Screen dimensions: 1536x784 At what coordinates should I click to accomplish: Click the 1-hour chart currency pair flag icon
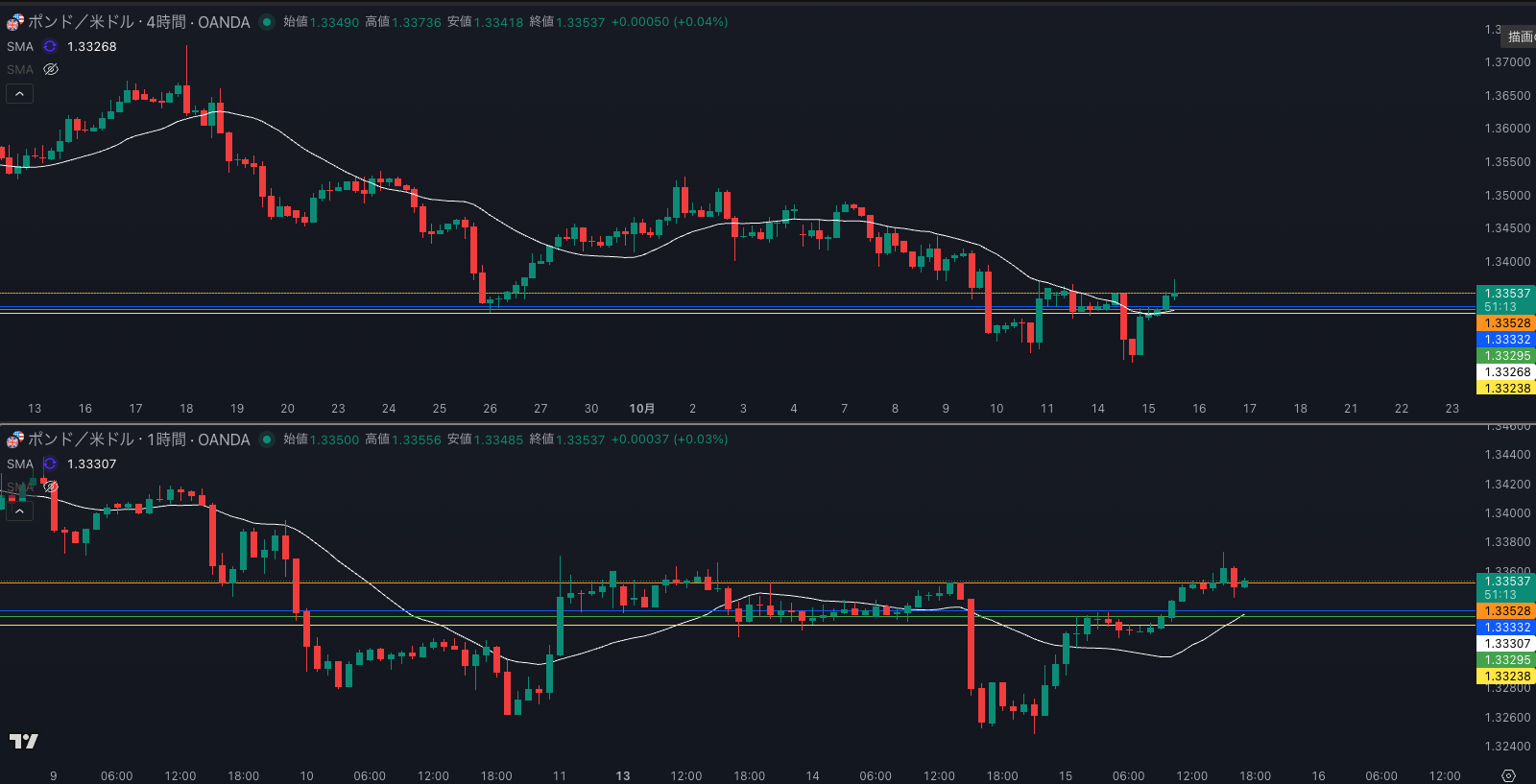click(x=14, y=440)
